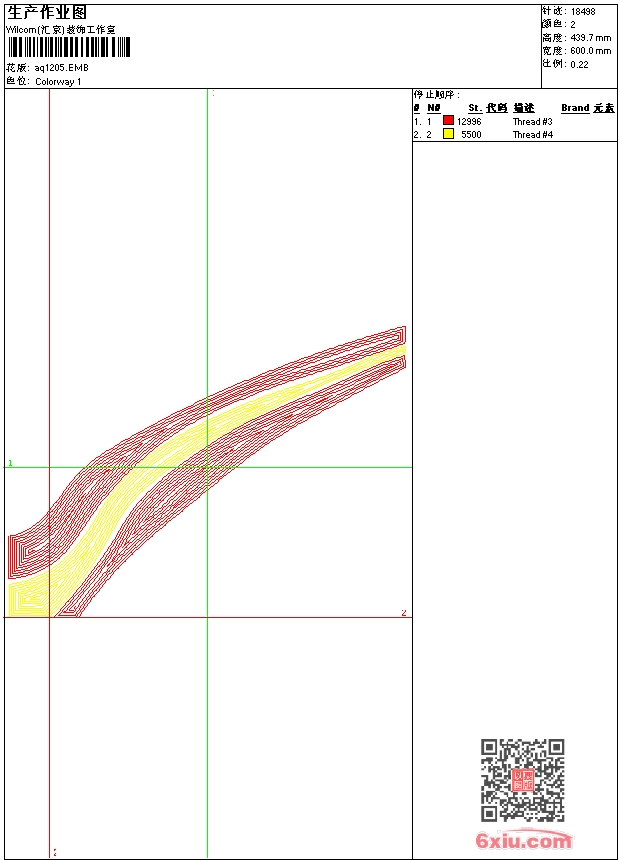Click stitch count 12996 in row one

469,122
